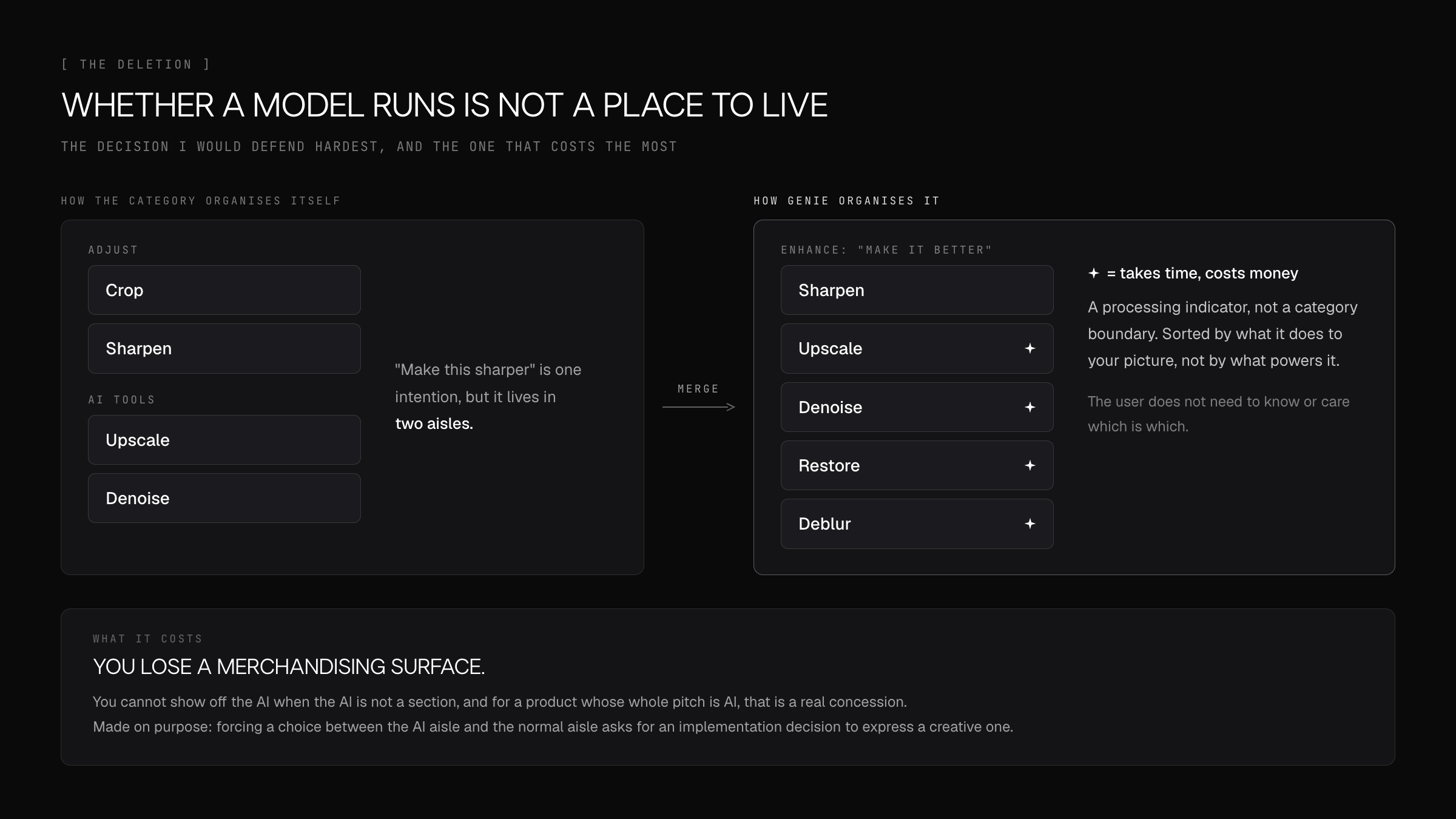The height and width of the screenshot is (819, 1456).
Task: Select Sharpen in the Enhance list
Action: click(917, 290)
